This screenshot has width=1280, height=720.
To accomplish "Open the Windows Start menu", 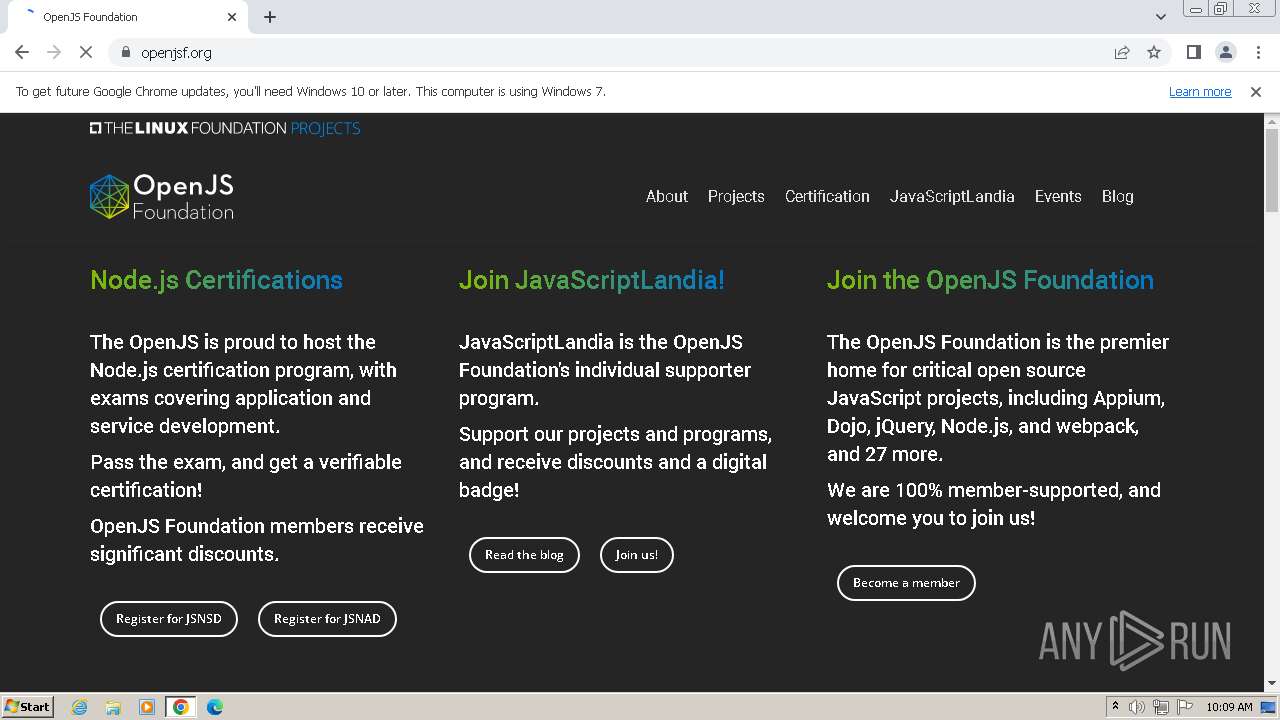I will (28, 707).
